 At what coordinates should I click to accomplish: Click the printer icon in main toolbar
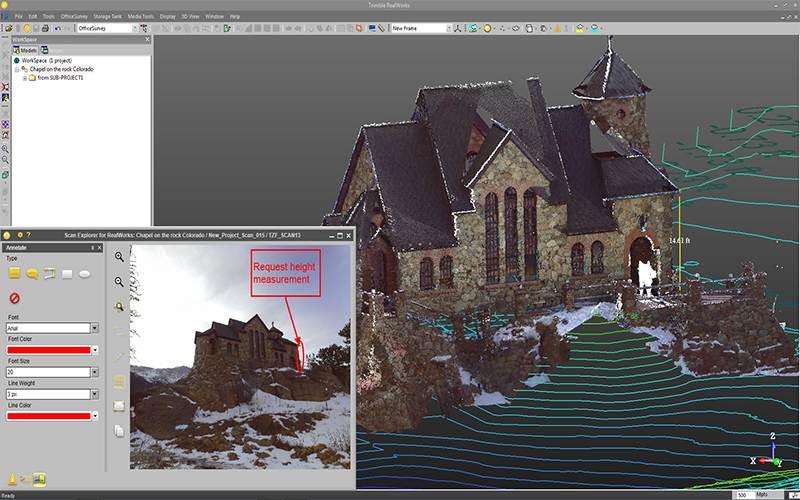point(45,29)
